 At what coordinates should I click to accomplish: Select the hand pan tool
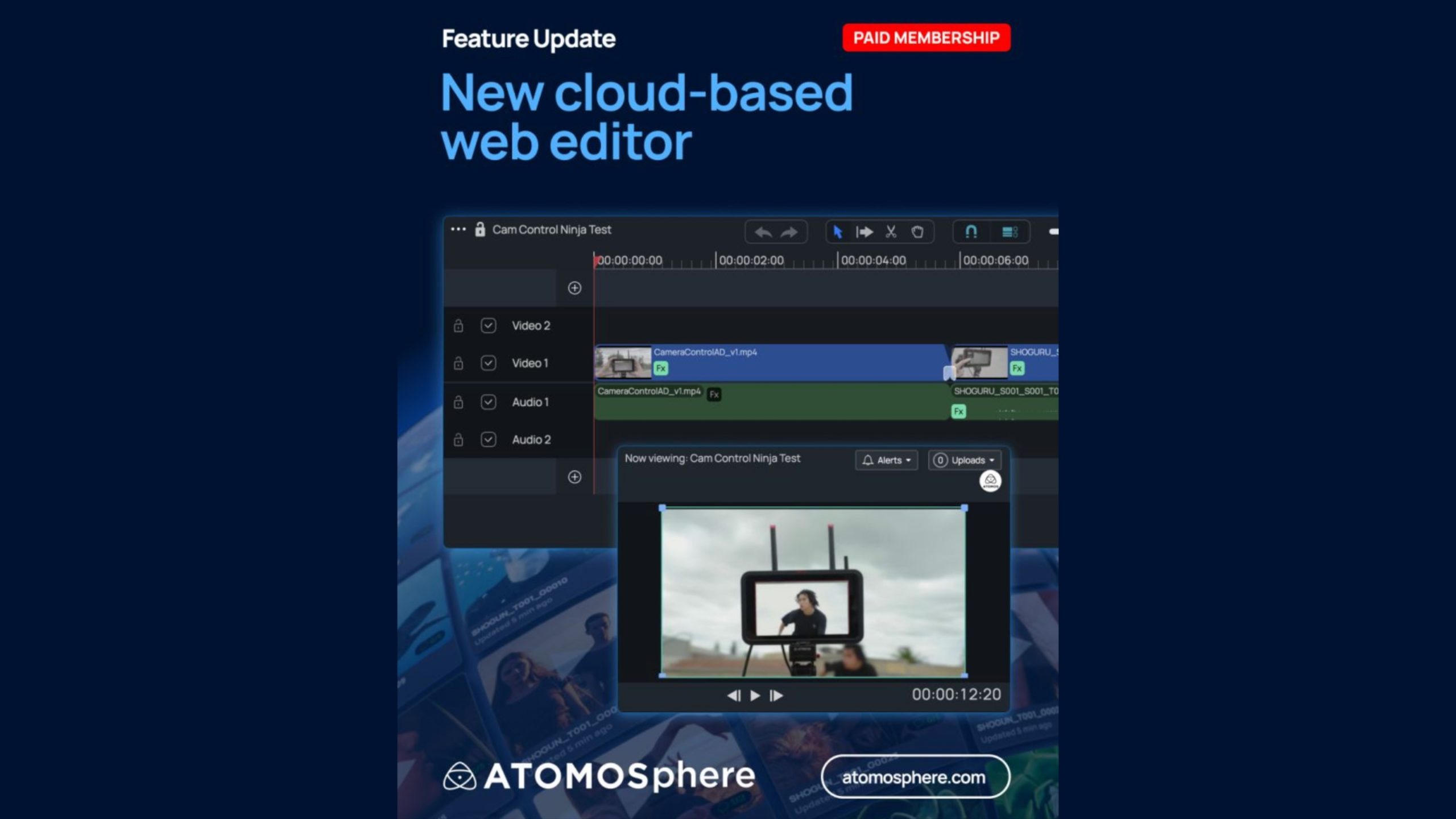pos(917,232)
